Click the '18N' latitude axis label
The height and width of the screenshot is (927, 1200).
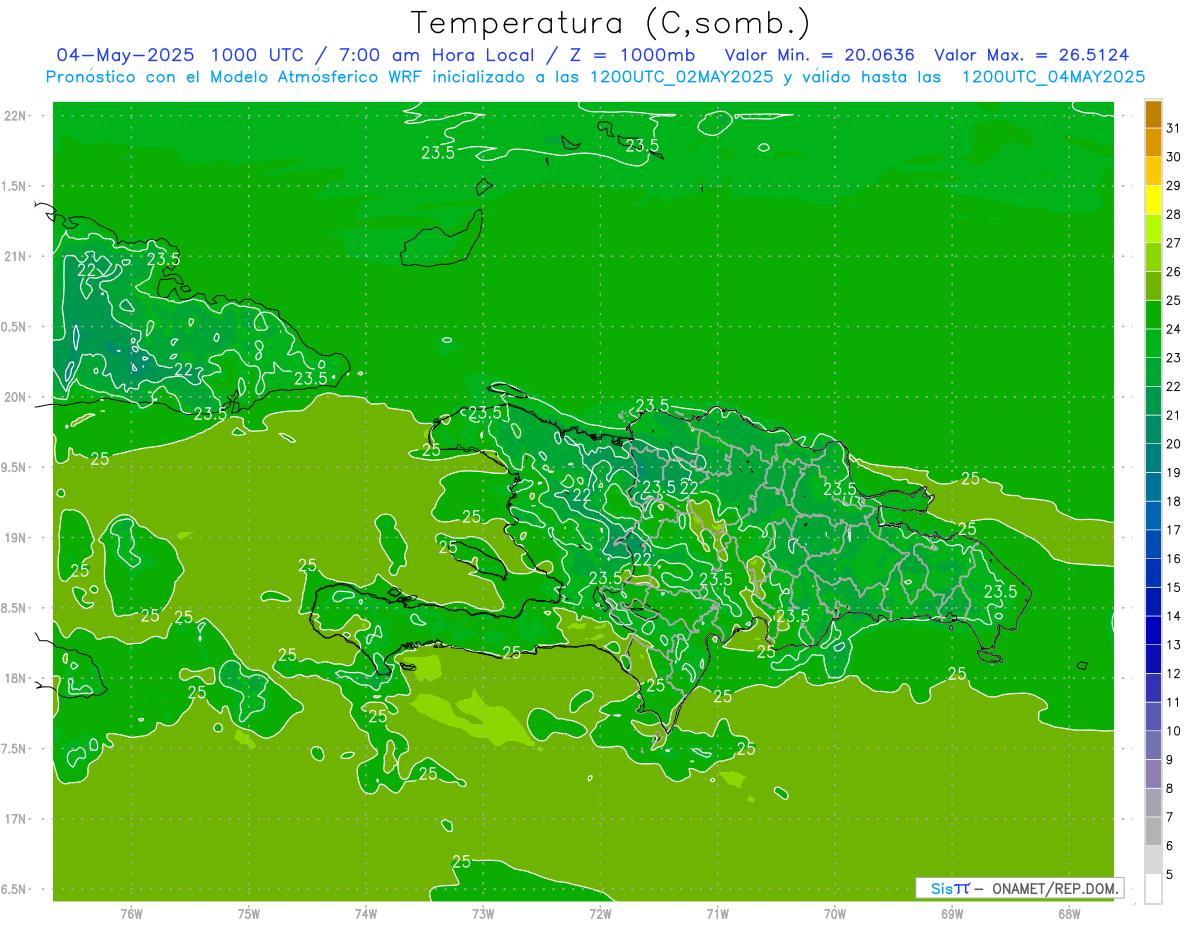(x=17, y=679)
